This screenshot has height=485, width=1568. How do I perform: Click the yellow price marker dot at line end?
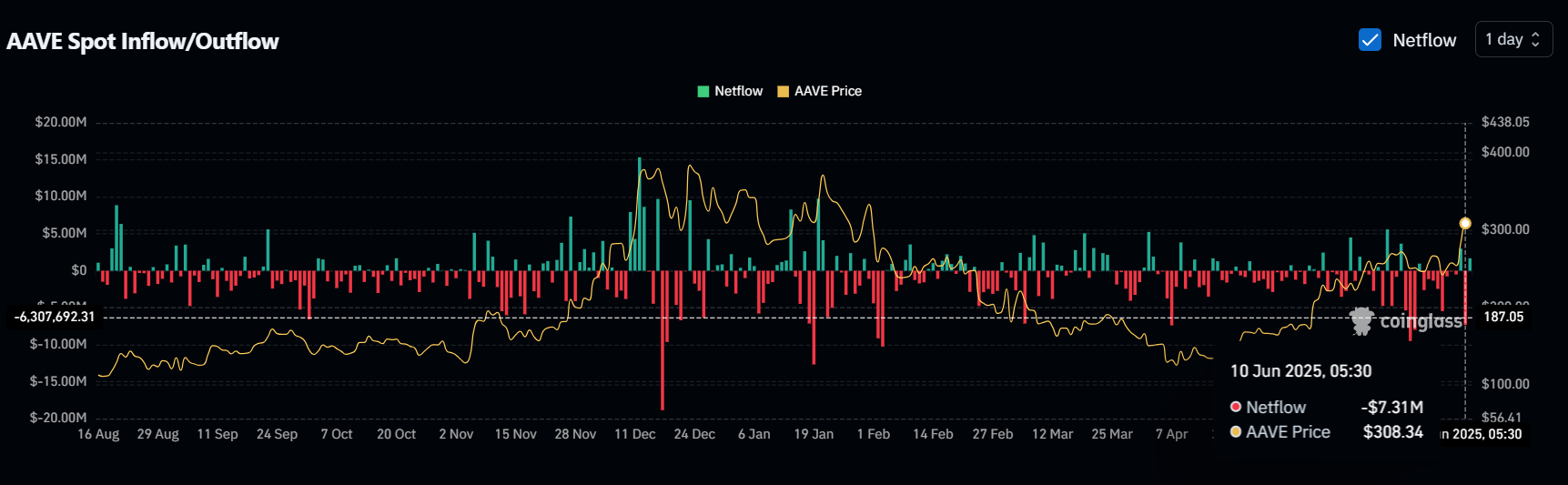tap(1465, 223)
